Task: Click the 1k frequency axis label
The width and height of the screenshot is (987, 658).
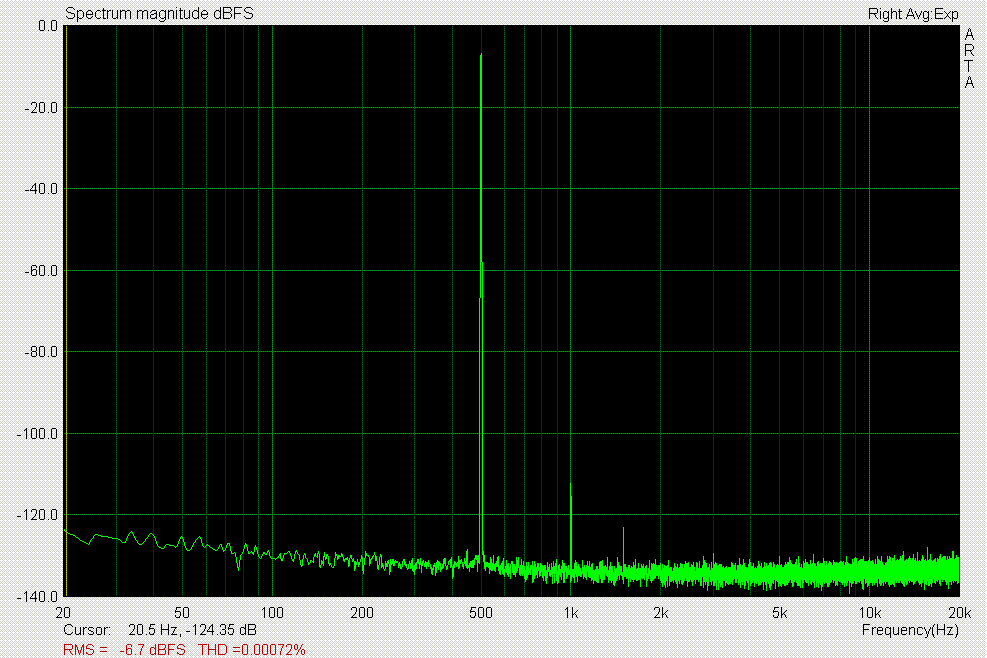Action: (x=570, y=613)
